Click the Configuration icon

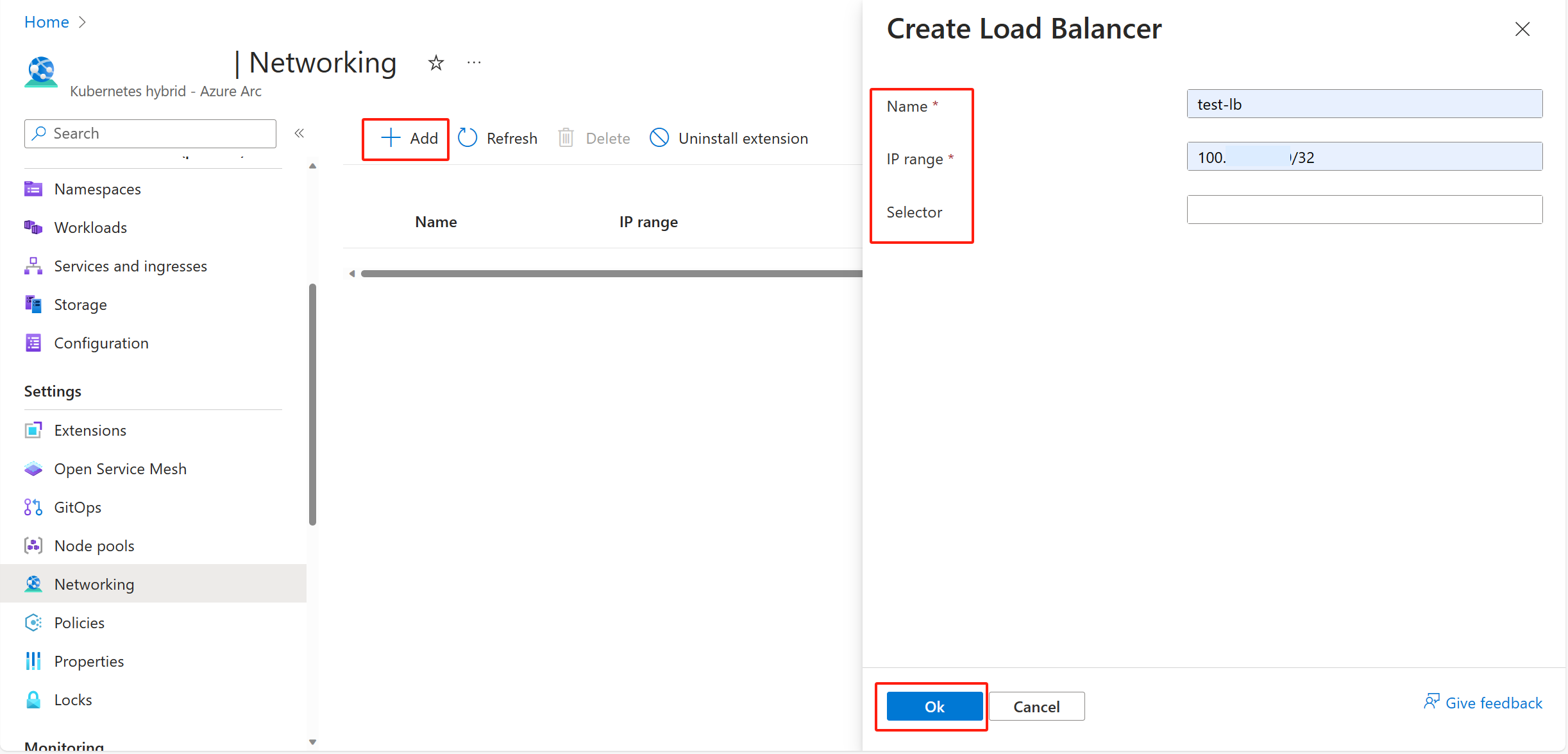[33, 343]
